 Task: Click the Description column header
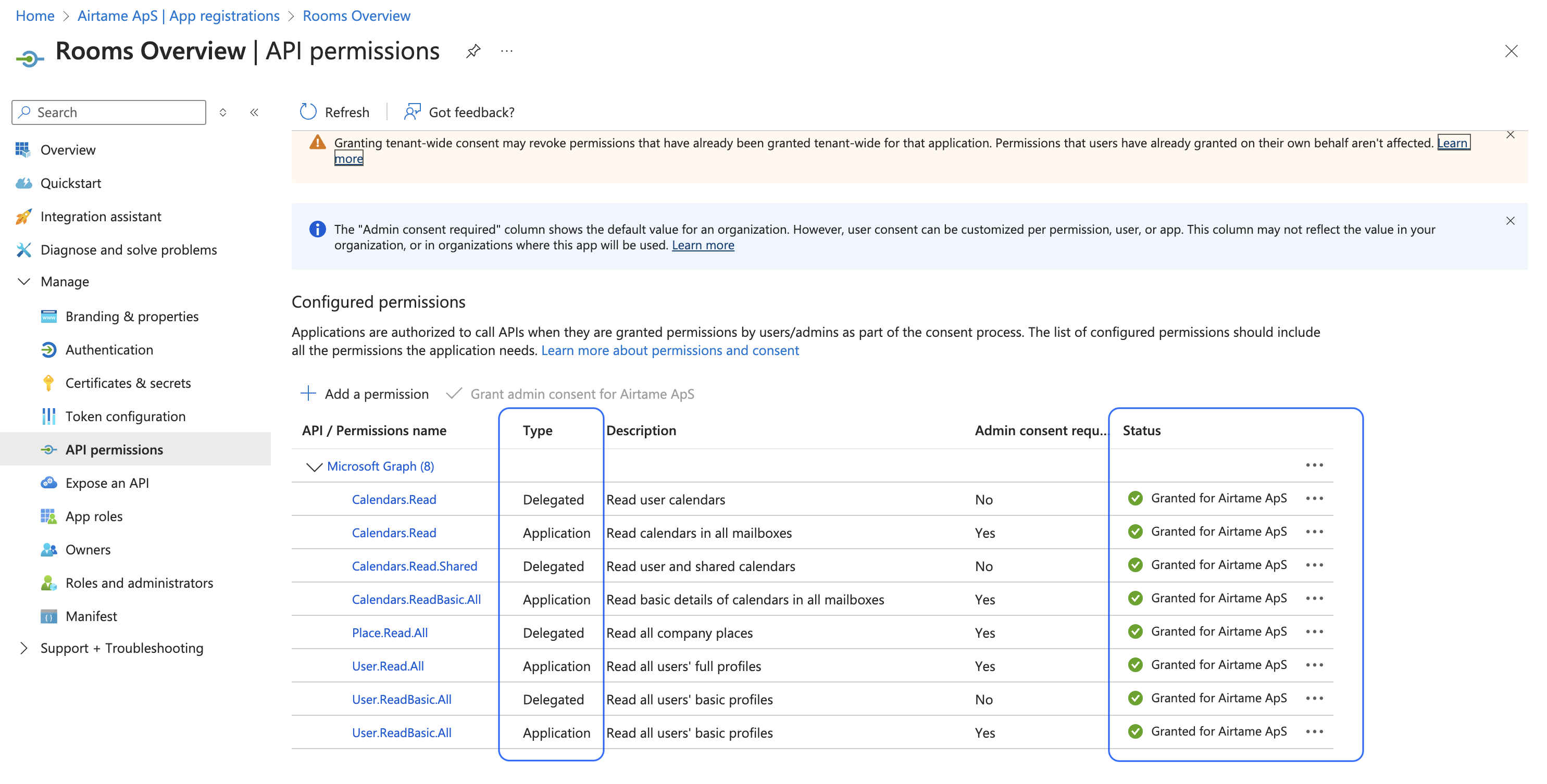(641, 431)
